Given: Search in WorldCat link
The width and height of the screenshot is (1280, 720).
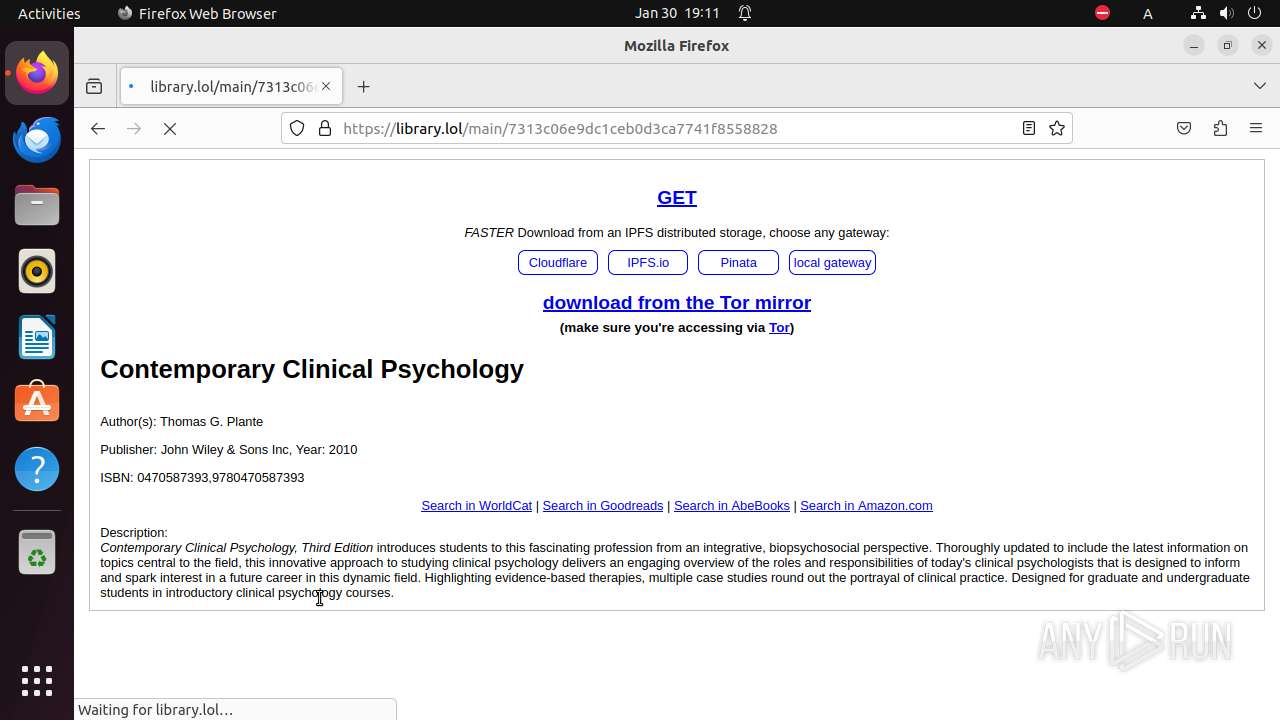Looking at the screenshot, I should [x=477, y=506].
